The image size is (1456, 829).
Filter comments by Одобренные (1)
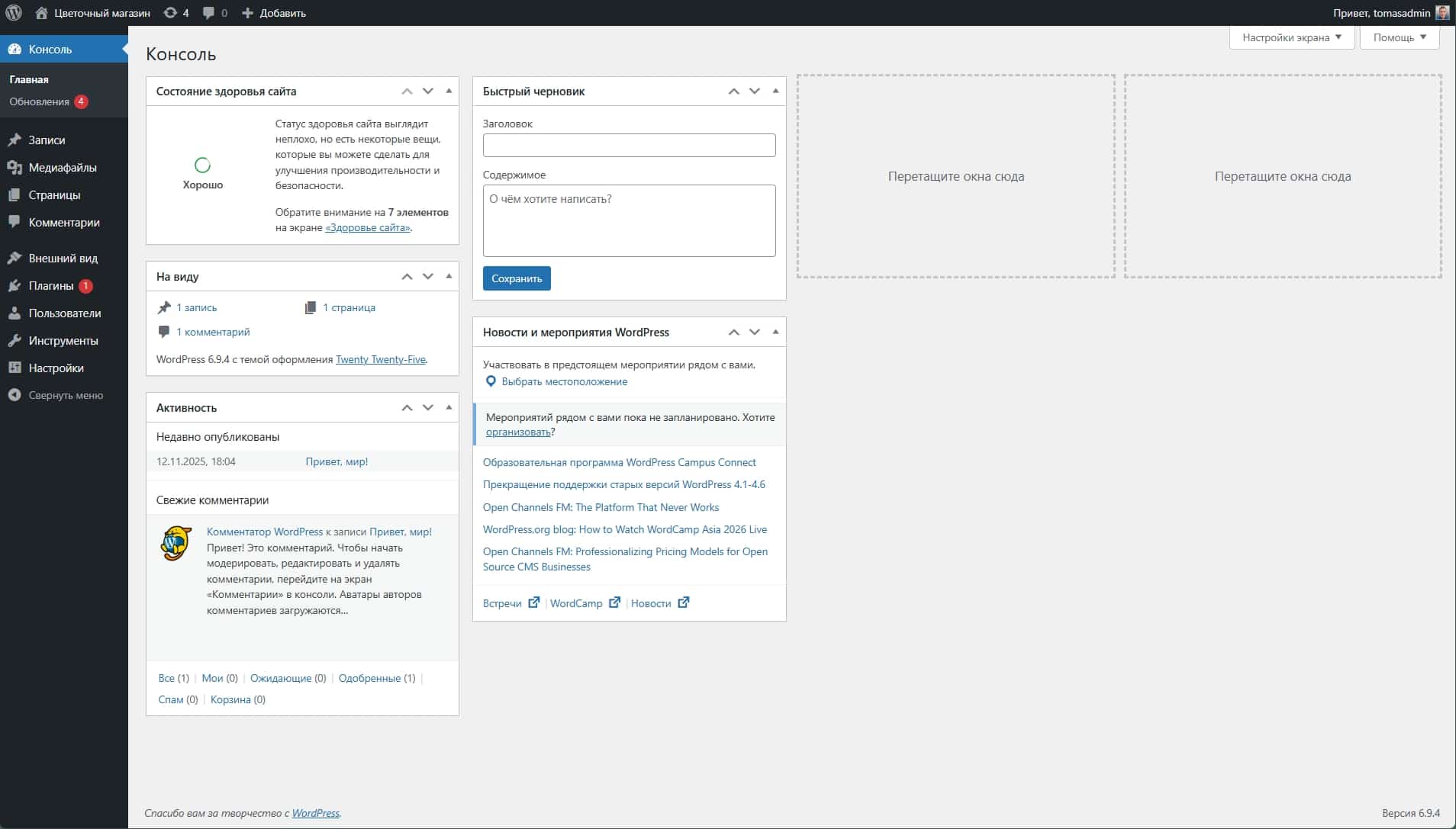click(x=377, y=678)
